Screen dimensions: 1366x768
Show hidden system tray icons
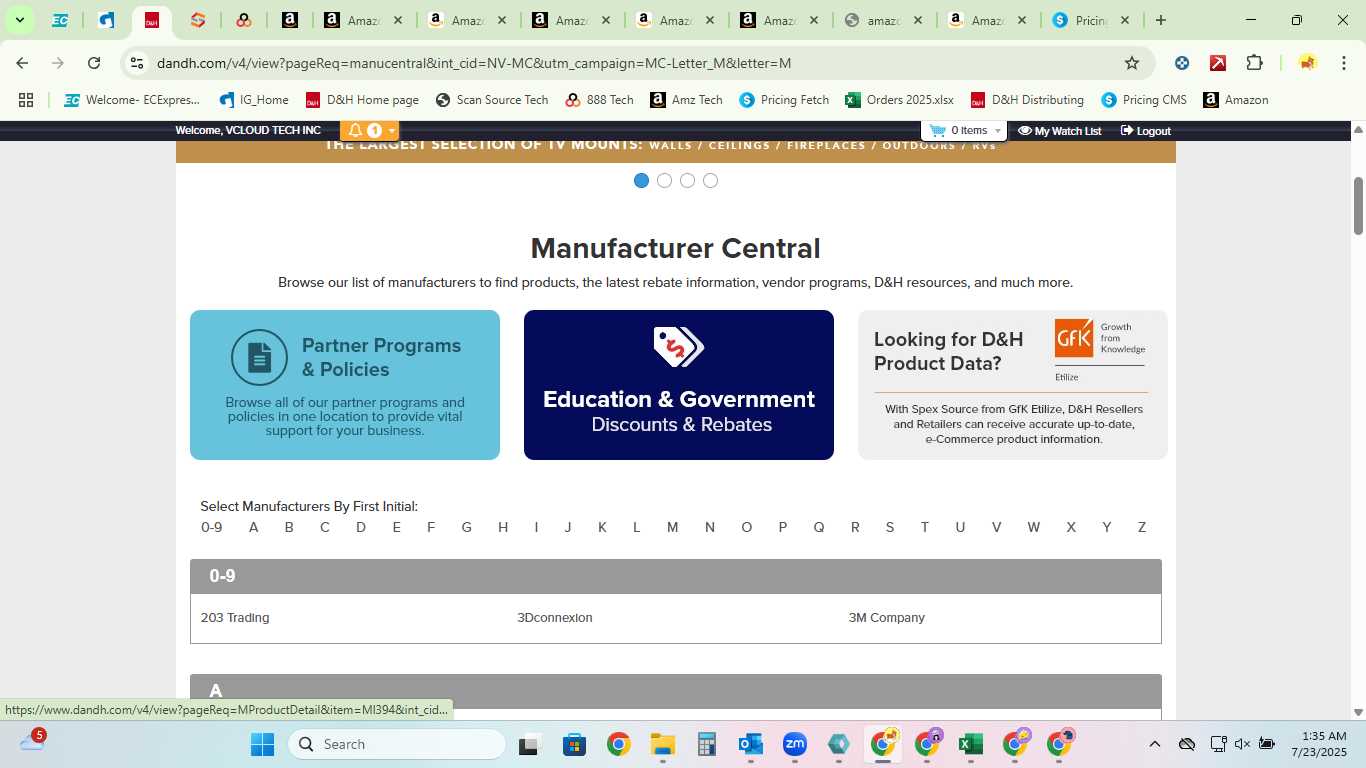pyautogui.click(x=1154, y=744)
